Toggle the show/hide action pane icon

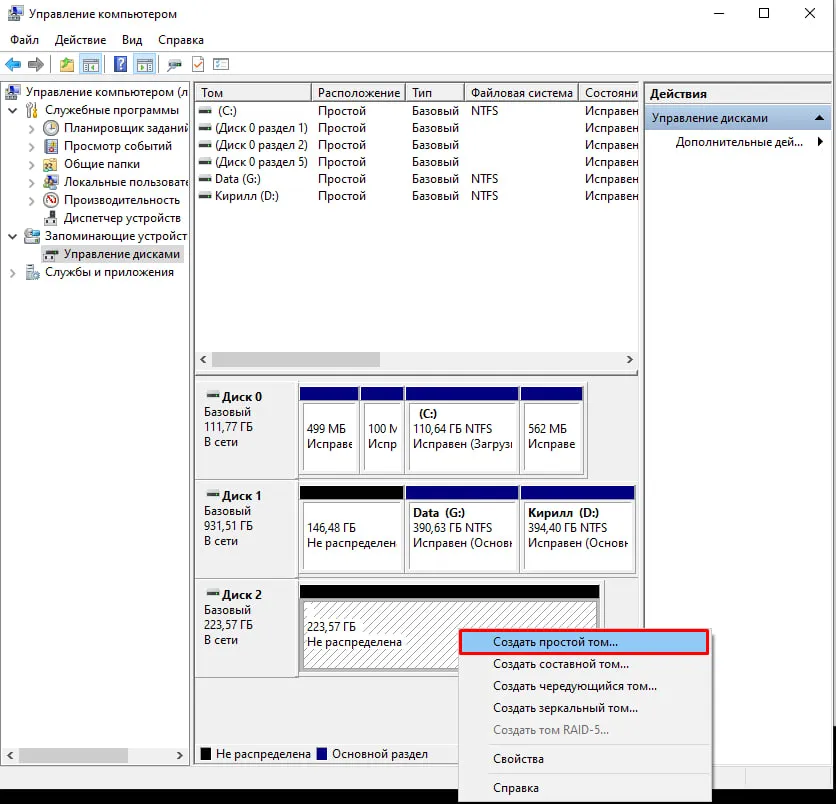[x=145, y=65]
